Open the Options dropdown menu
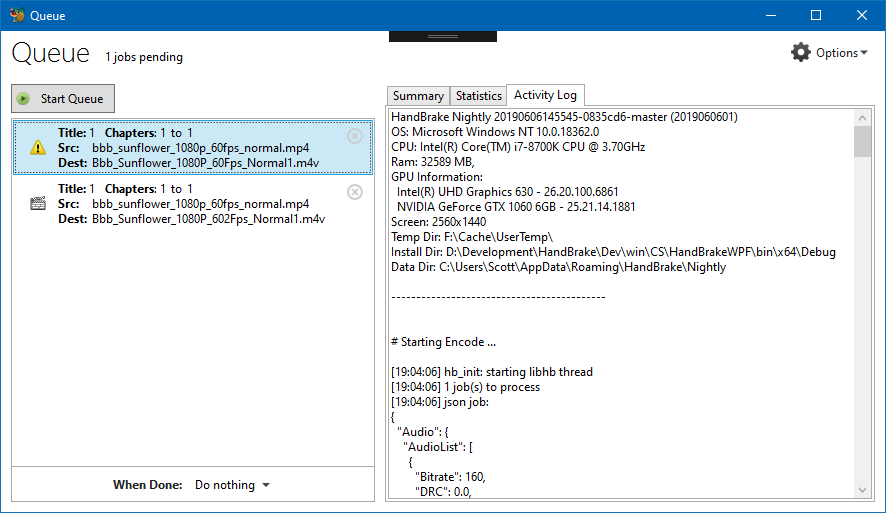Screen dimensions: 886x513 (829, 53)
